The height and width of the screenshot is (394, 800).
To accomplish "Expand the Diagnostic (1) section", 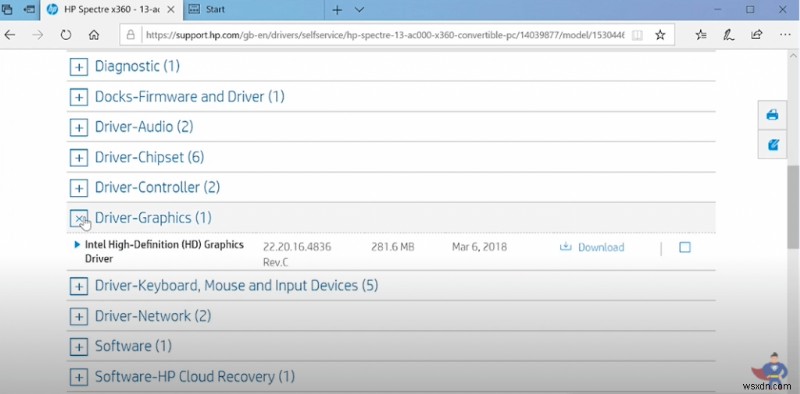I will 79,66.
